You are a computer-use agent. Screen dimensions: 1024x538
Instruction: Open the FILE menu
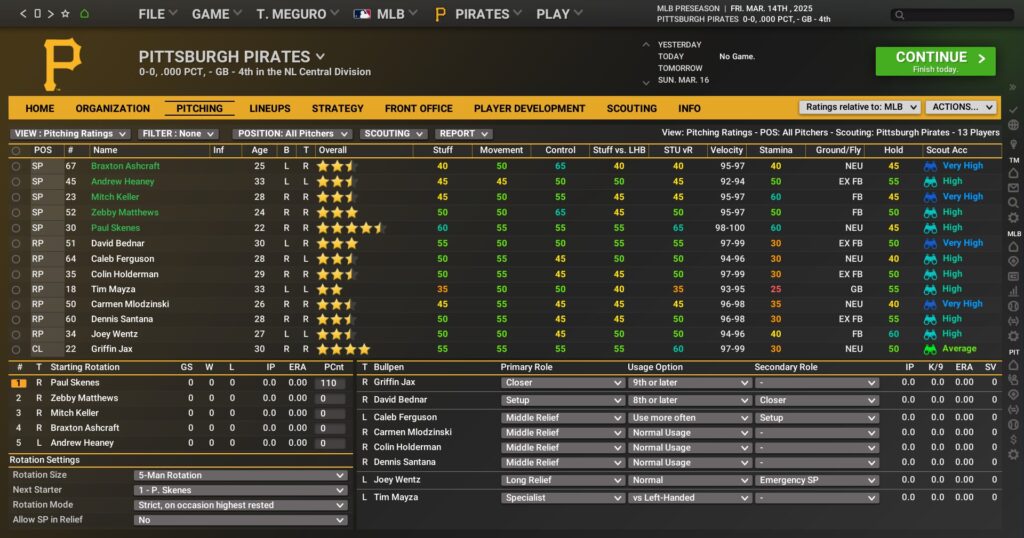[x=157, y=14]
